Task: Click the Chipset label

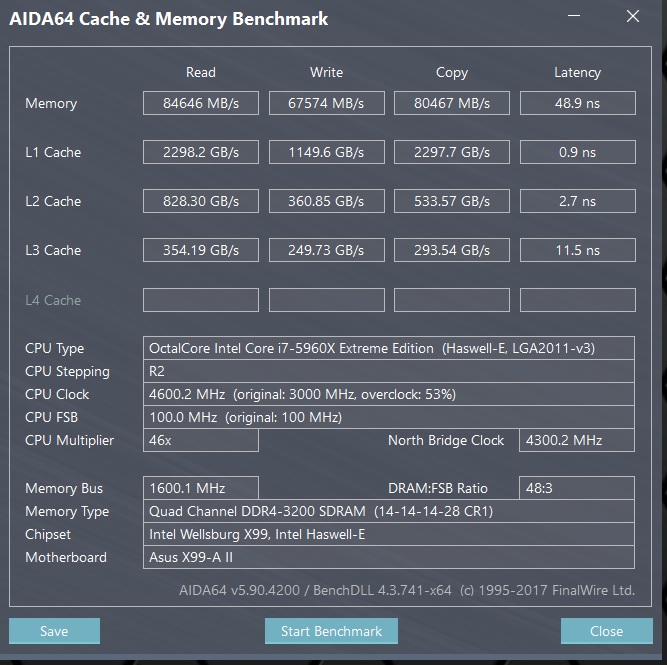Action: pyautogui.click(x=48, y=534)
